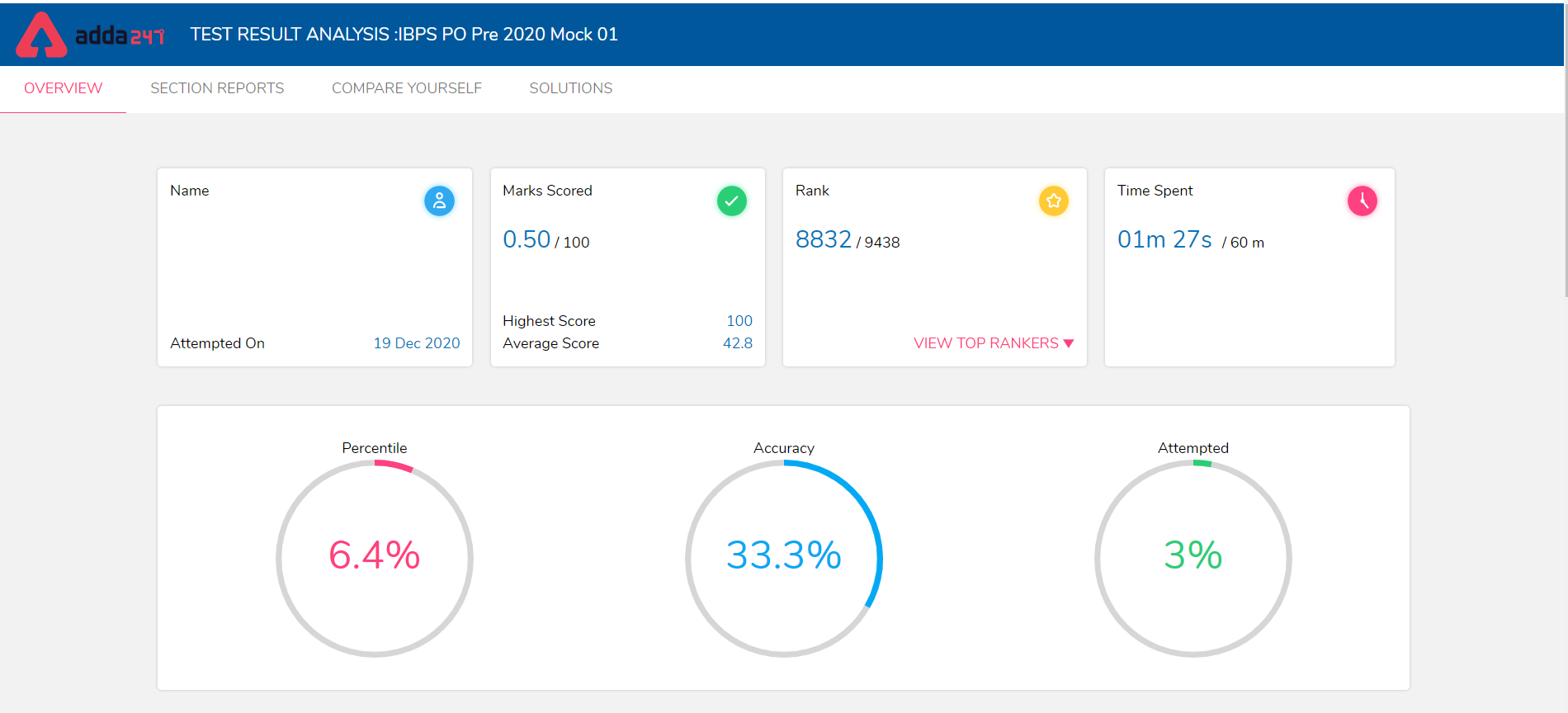This screenshot has height=713, width=1568.
Task: Click the green checkmark marks icon
Action: 731,201
